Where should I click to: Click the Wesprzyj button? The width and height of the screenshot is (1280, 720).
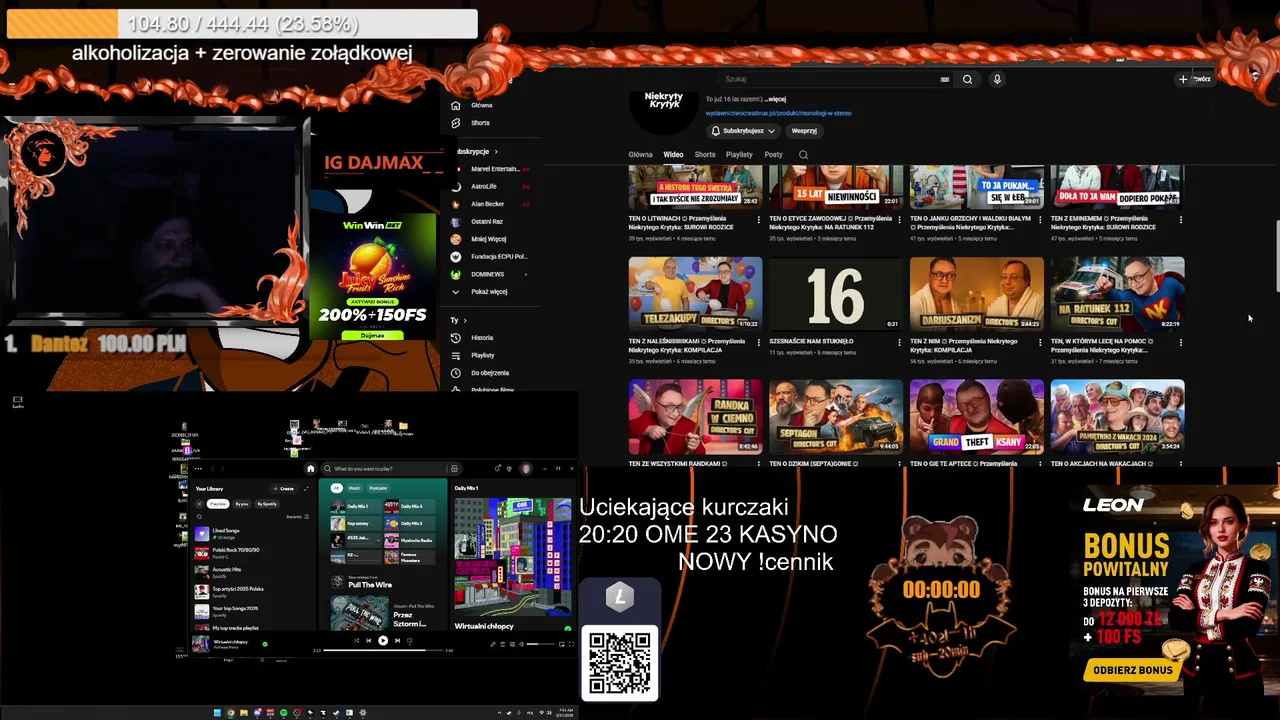(804, 131)
